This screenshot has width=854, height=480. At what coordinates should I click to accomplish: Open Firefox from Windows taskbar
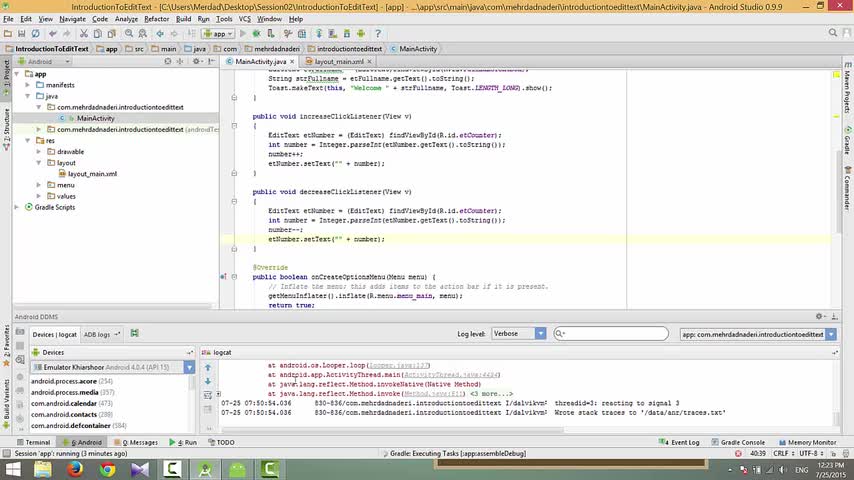[75, 469]
